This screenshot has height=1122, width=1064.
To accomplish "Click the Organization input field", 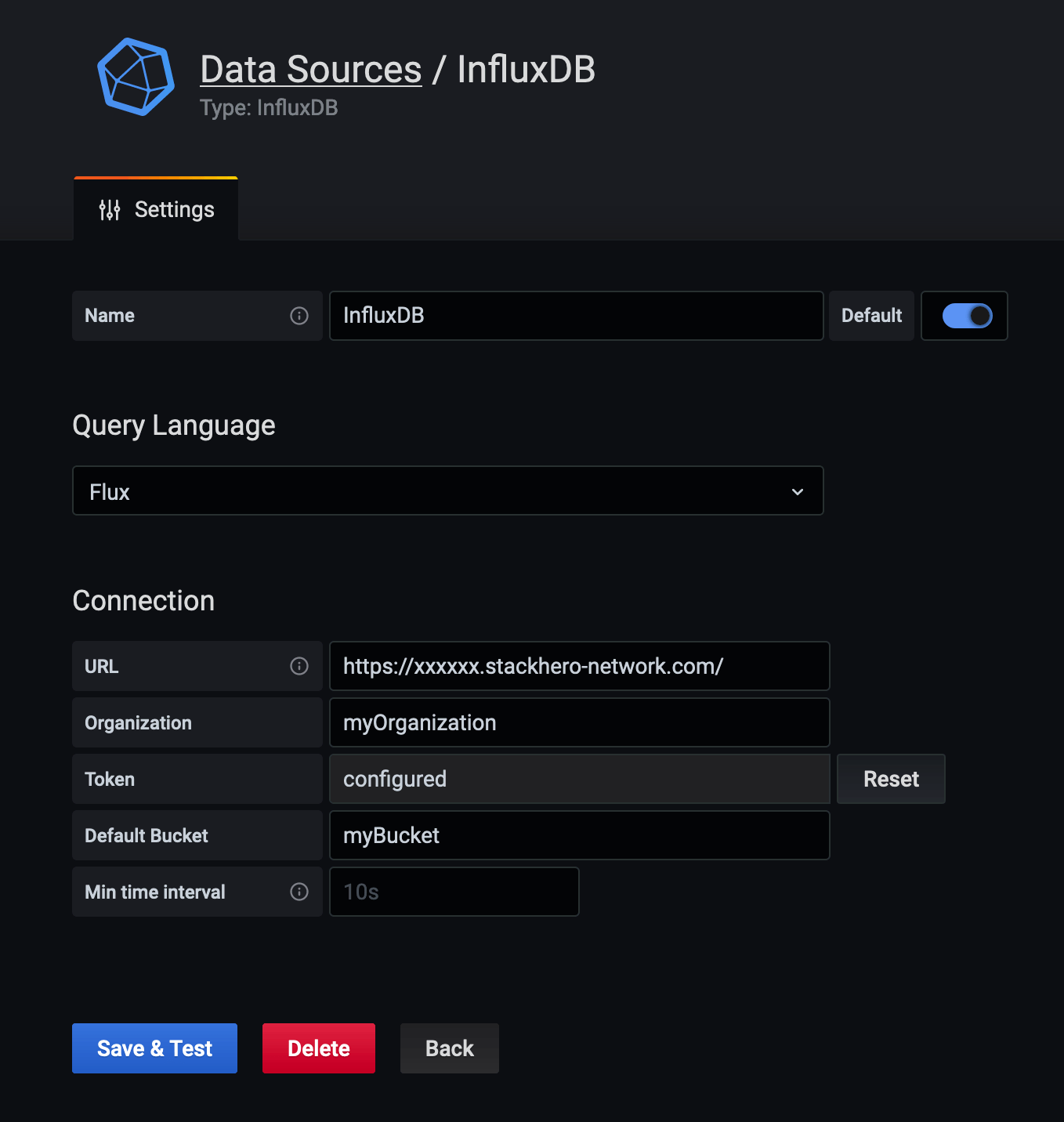I will (579, 722).
